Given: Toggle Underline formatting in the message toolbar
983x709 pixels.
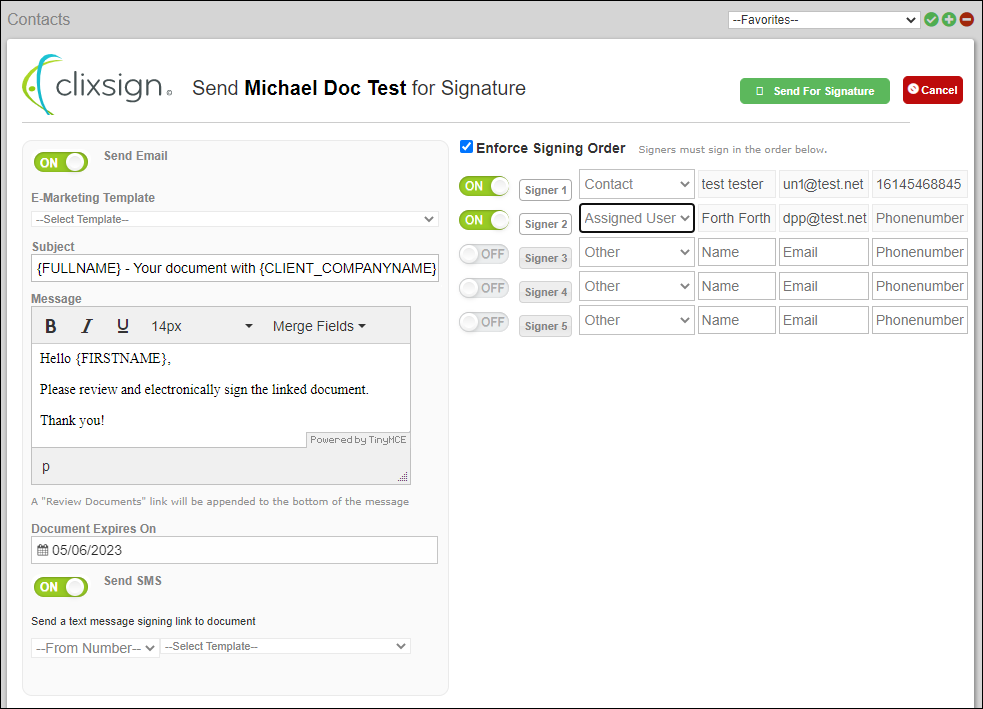Looking at the screenshot, I should coord(123,326).
